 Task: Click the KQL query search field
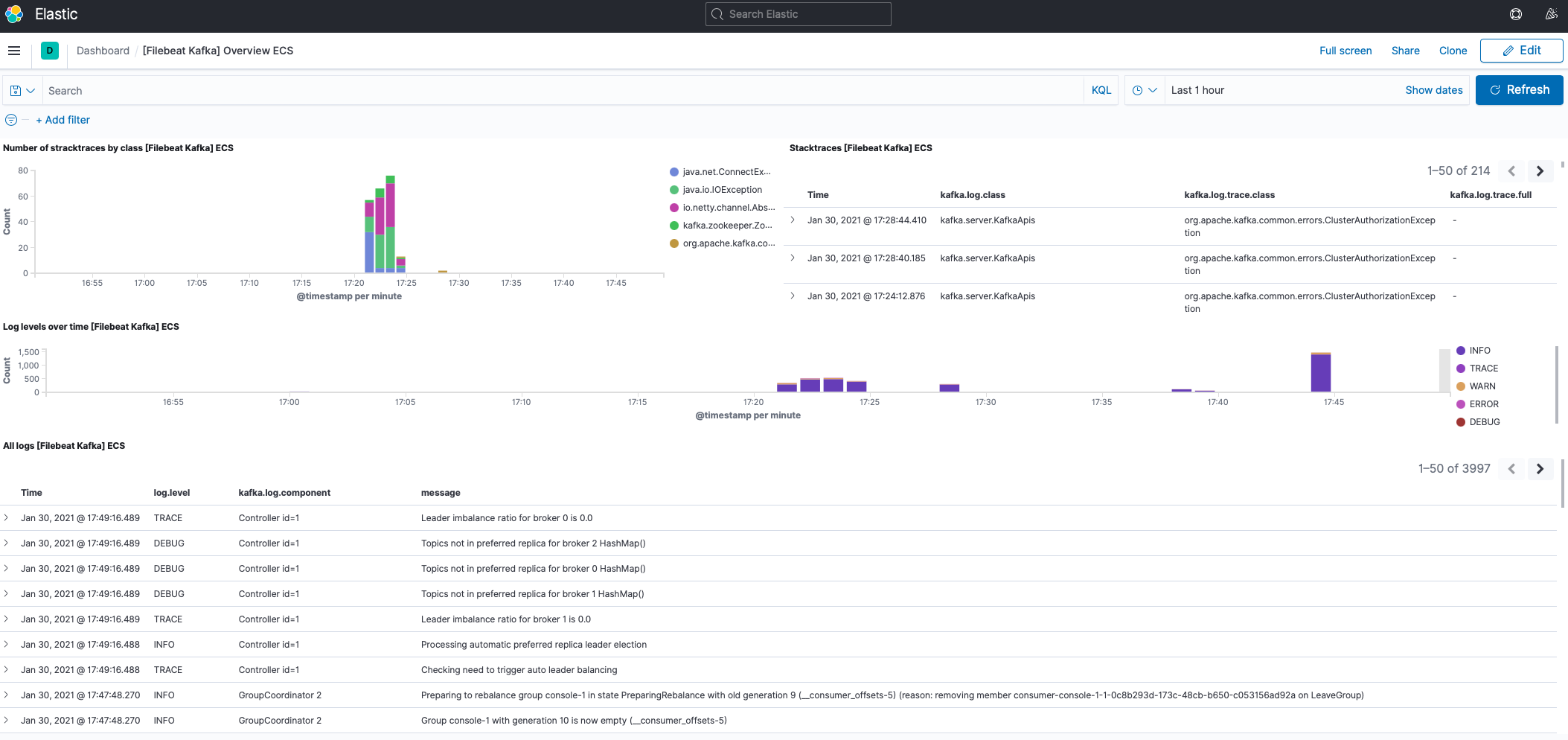tap(563, 91)
